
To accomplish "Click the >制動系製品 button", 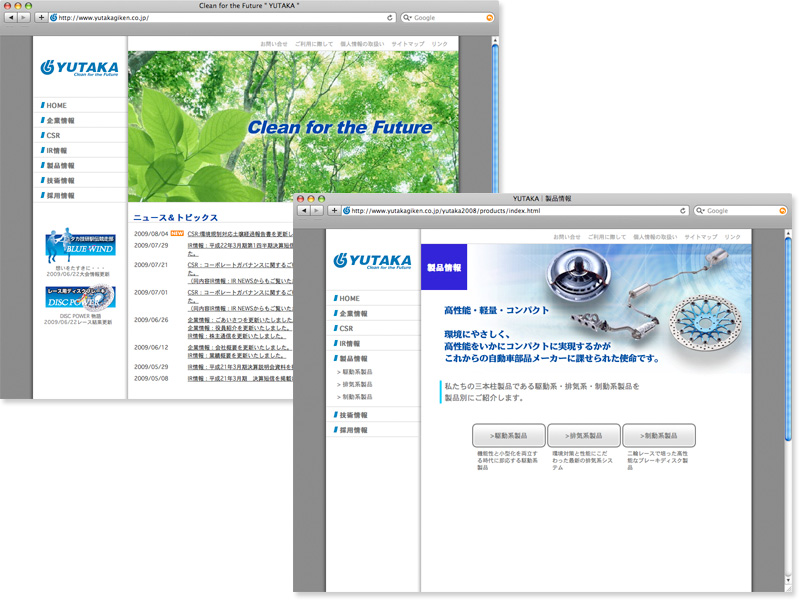I will [658, 436].
